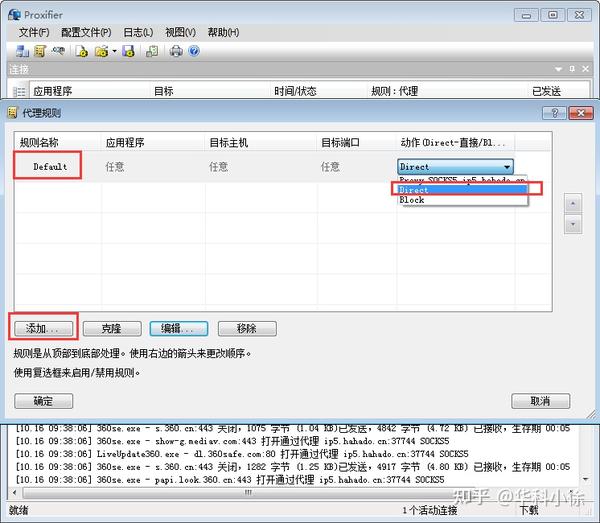This screenshot has width=600, height=523.
Task: Click the Direct action combo box
Action: (x=455, y=167)
